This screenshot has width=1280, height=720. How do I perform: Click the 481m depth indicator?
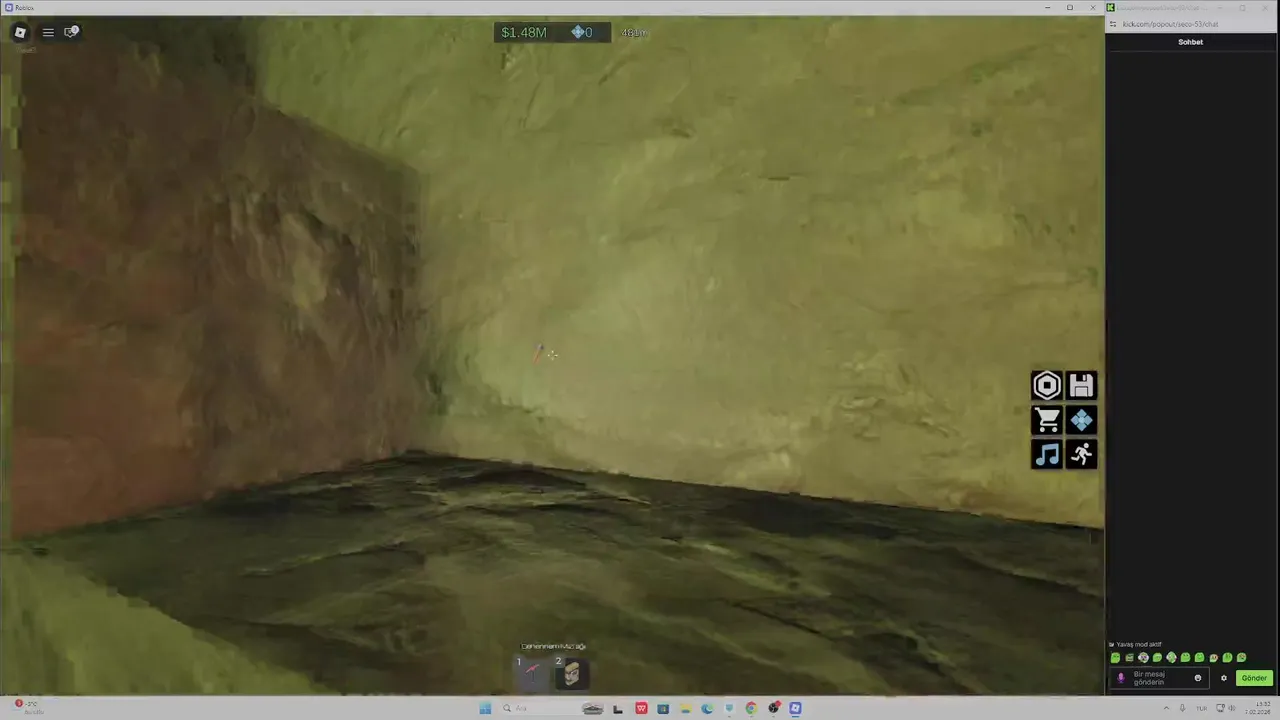(633, 33)
